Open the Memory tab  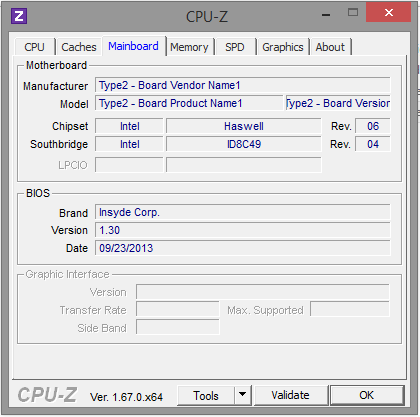pos(189,47)
